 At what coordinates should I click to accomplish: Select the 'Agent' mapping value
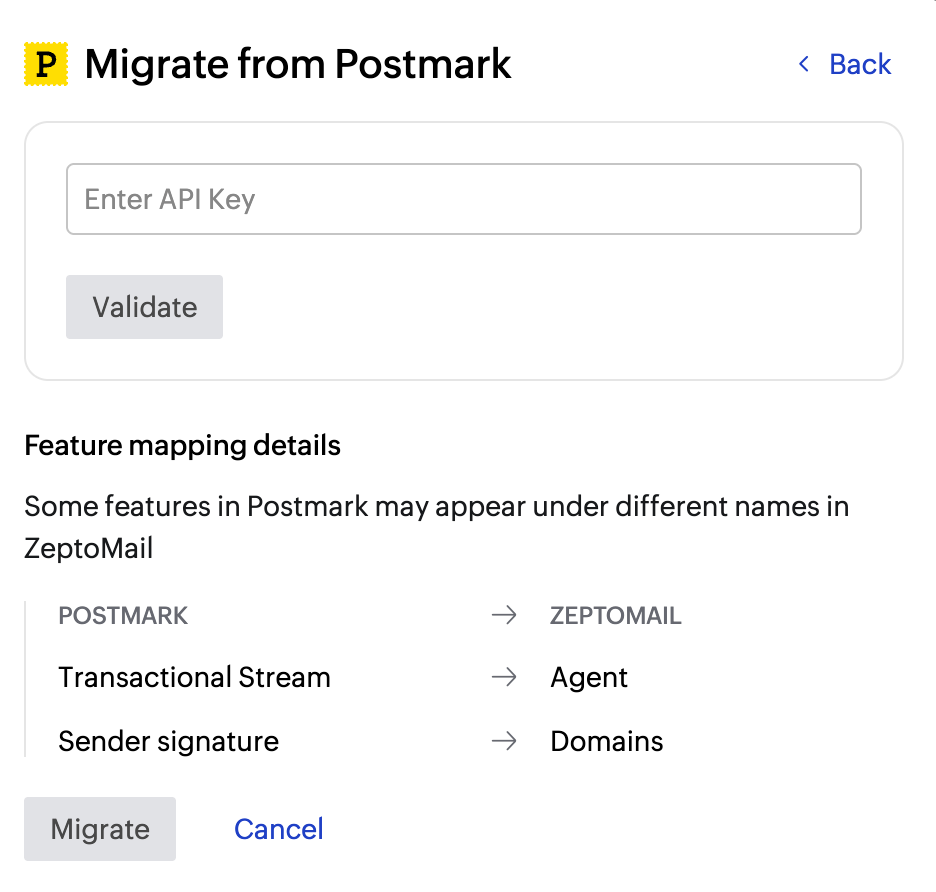[589, 678]
